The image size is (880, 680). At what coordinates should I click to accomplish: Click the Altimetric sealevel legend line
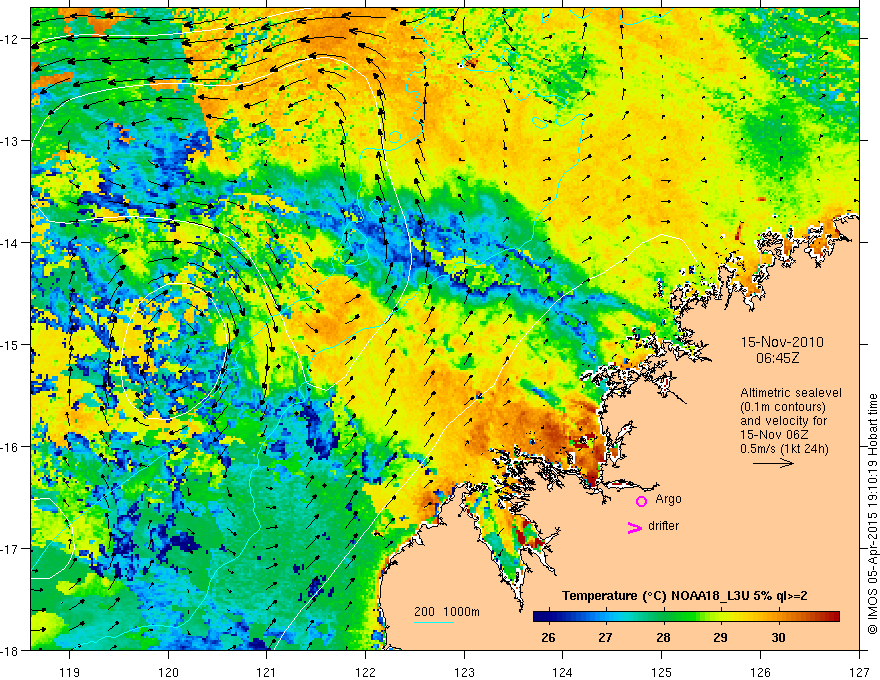[791, 393]
